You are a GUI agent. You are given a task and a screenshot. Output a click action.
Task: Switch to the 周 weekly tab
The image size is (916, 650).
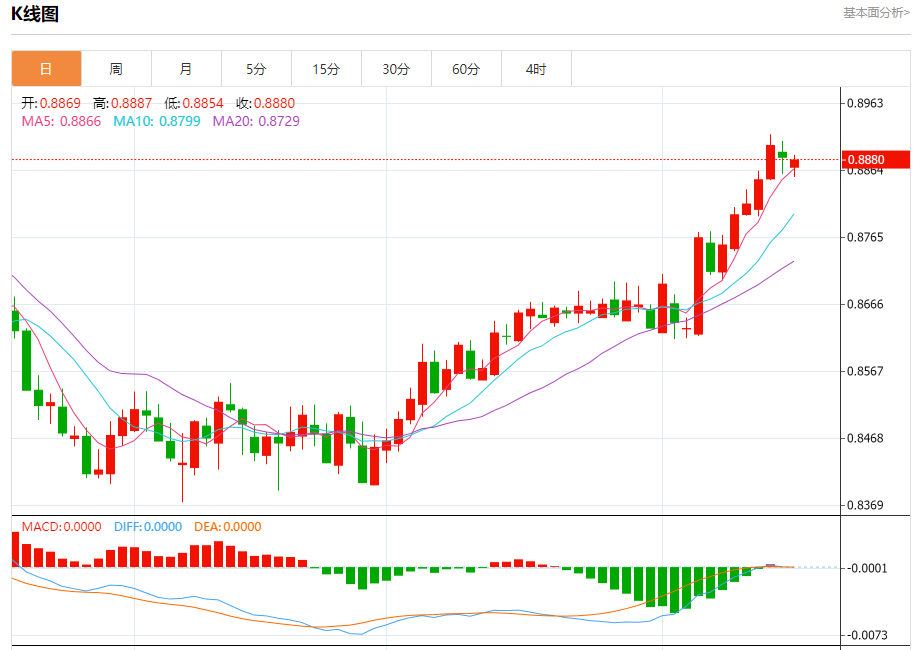click(116, 69)
